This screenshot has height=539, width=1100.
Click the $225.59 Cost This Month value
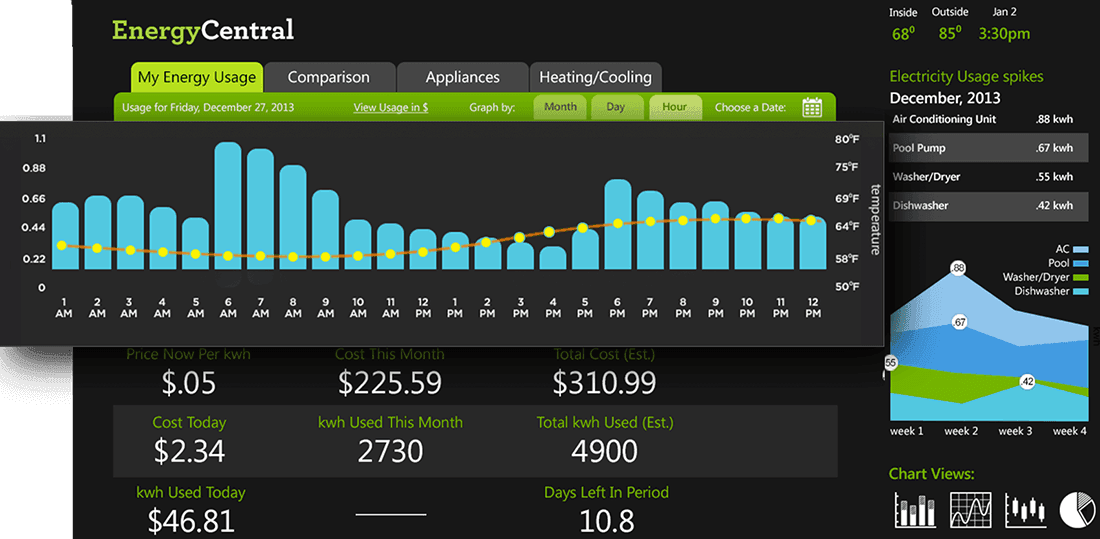coord(390,382)
